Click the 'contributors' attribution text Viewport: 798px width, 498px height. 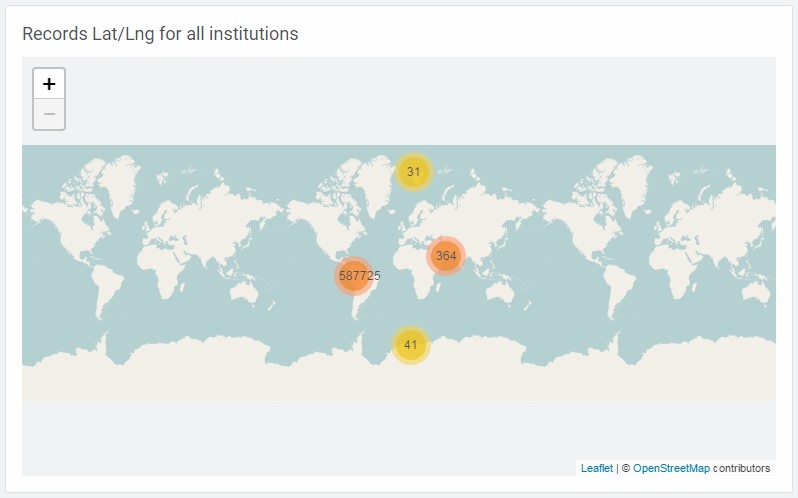pyautogui.click(x=742, y=468)
